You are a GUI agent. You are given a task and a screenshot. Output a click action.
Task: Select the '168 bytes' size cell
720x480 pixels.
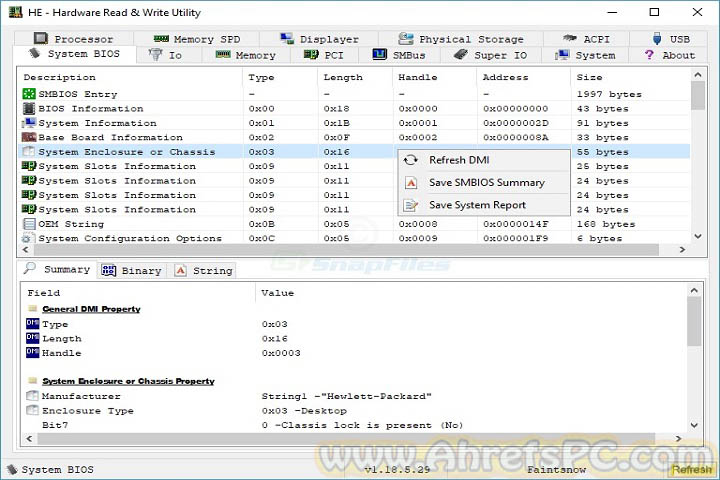coord(606,224)
